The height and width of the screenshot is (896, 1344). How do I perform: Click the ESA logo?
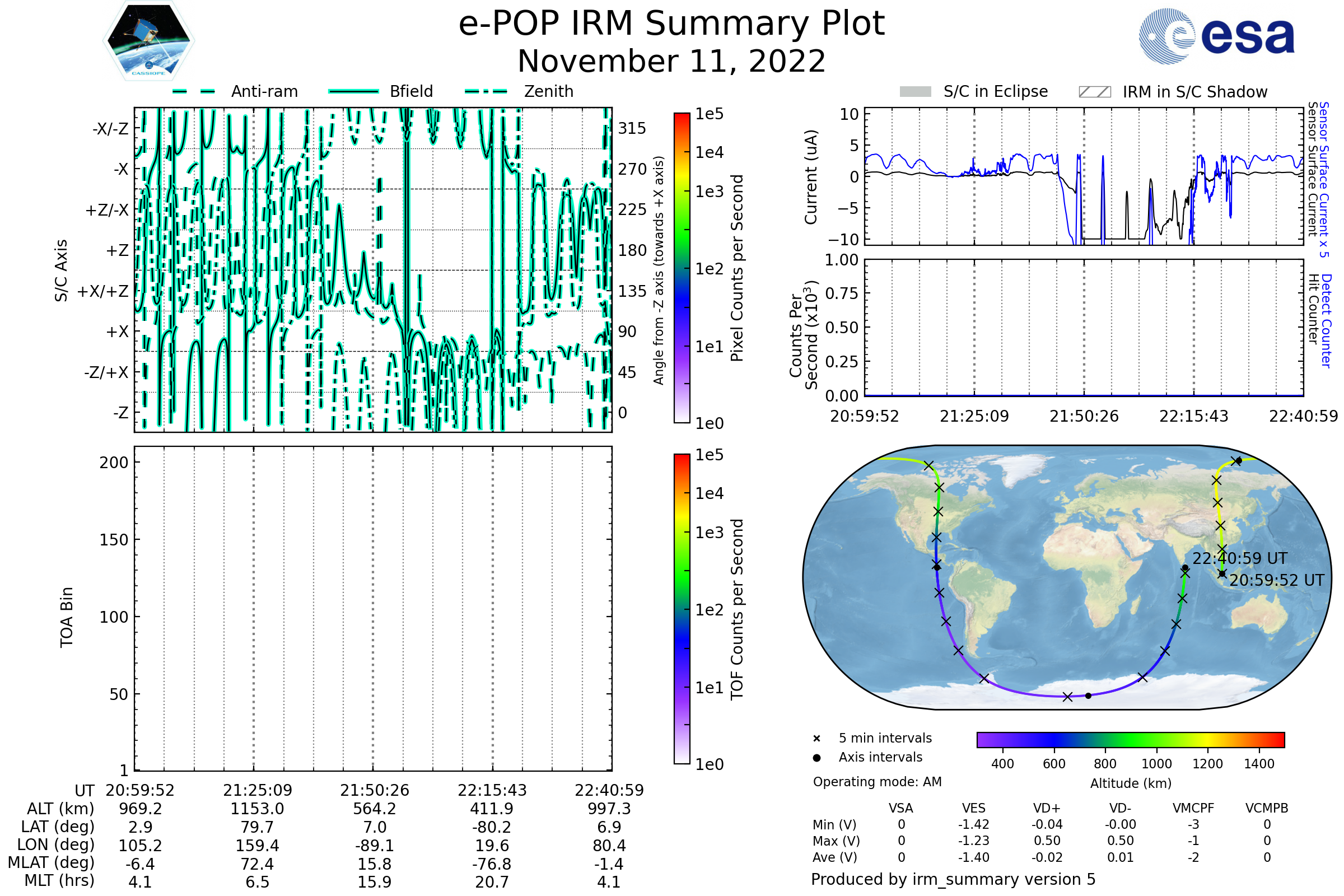coord(1217,36)
